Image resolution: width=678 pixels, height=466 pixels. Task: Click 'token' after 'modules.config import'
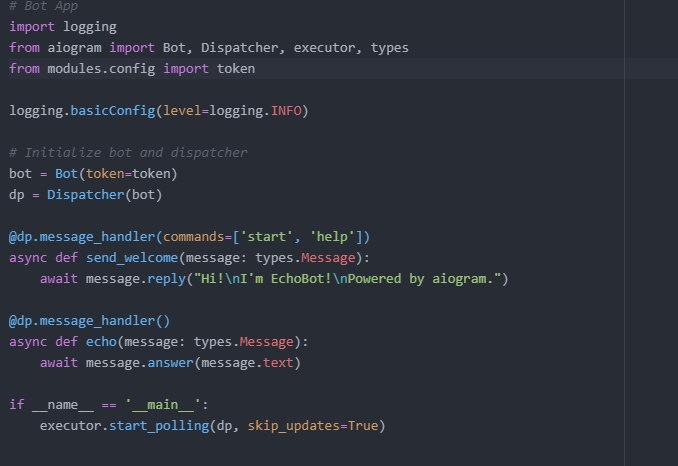(236, 69)
